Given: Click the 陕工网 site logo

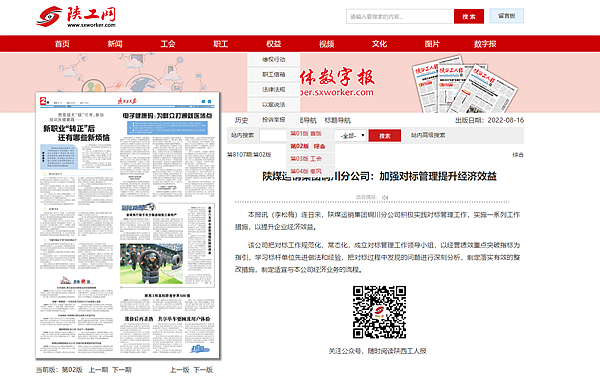Looking at the screenshot, I should (x=76, y=17).
